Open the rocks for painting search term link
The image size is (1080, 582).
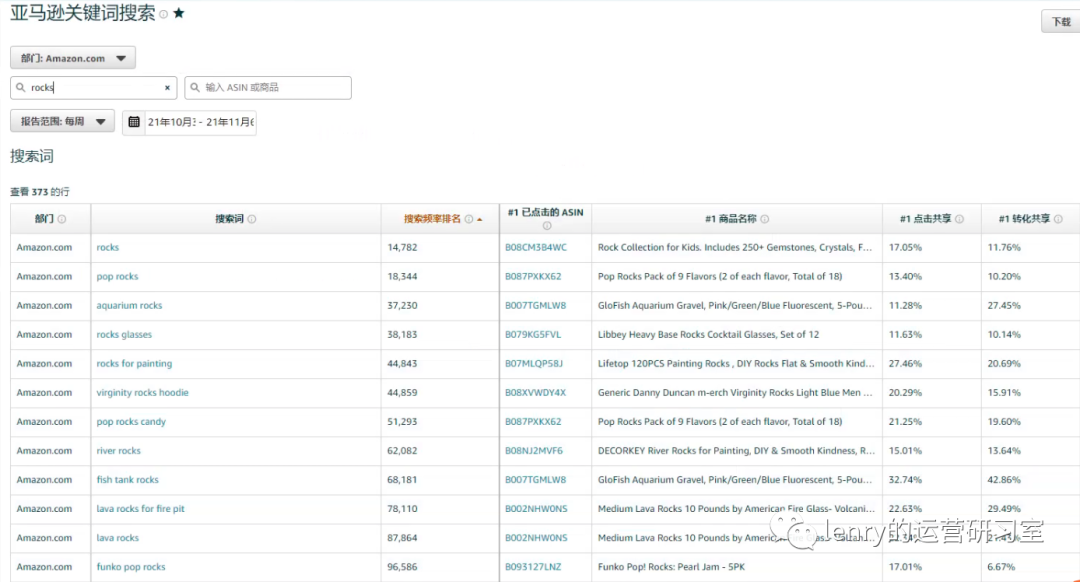point(134,363)
